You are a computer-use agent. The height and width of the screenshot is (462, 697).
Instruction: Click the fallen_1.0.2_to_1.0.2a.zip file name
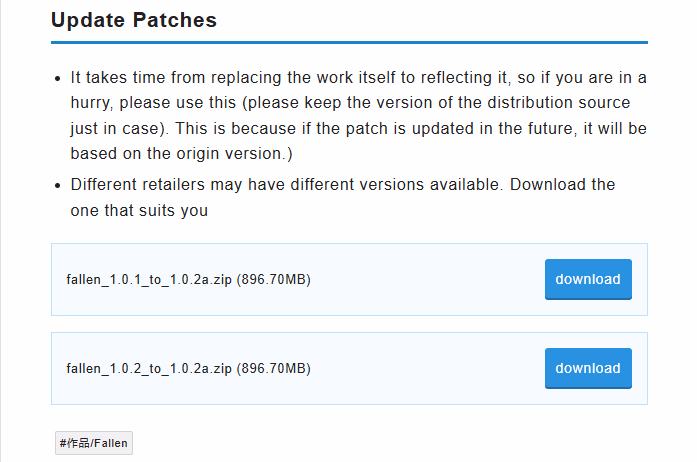pyautogui.click(x=149, y=368)
